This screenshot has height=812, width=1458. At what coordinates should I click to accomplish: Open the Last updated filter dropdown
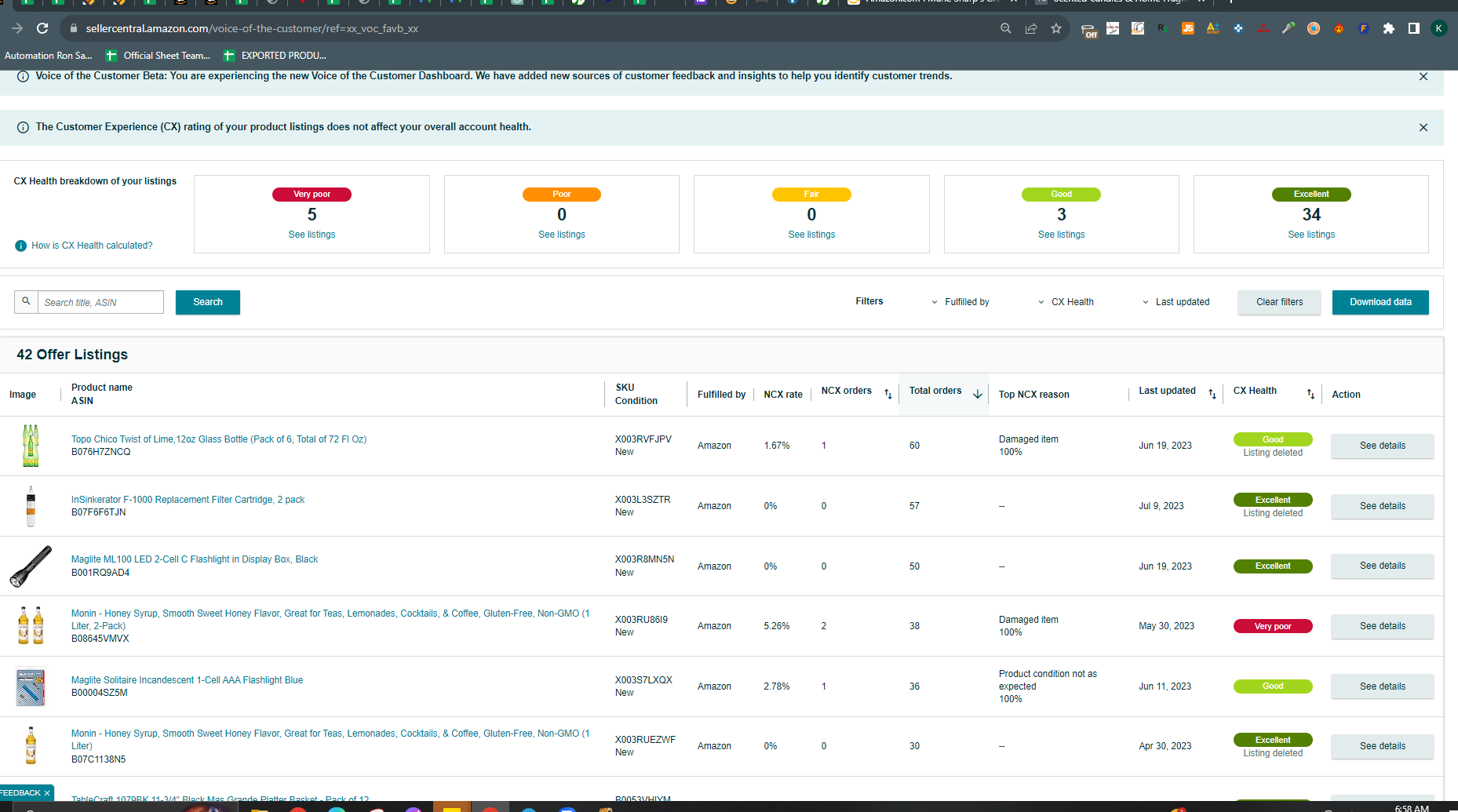click(1176, 302)
